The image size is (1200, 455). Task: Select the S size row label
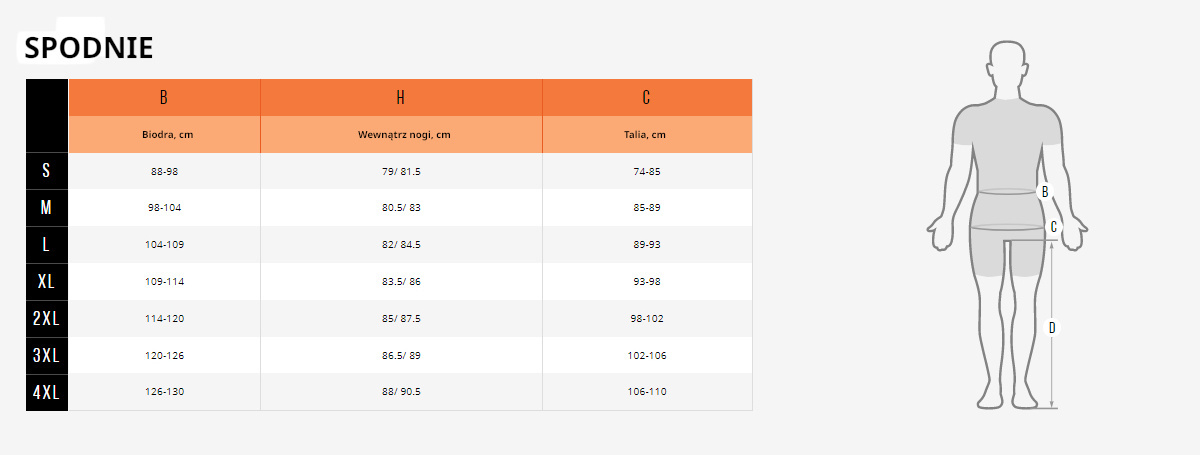point(46,171)
